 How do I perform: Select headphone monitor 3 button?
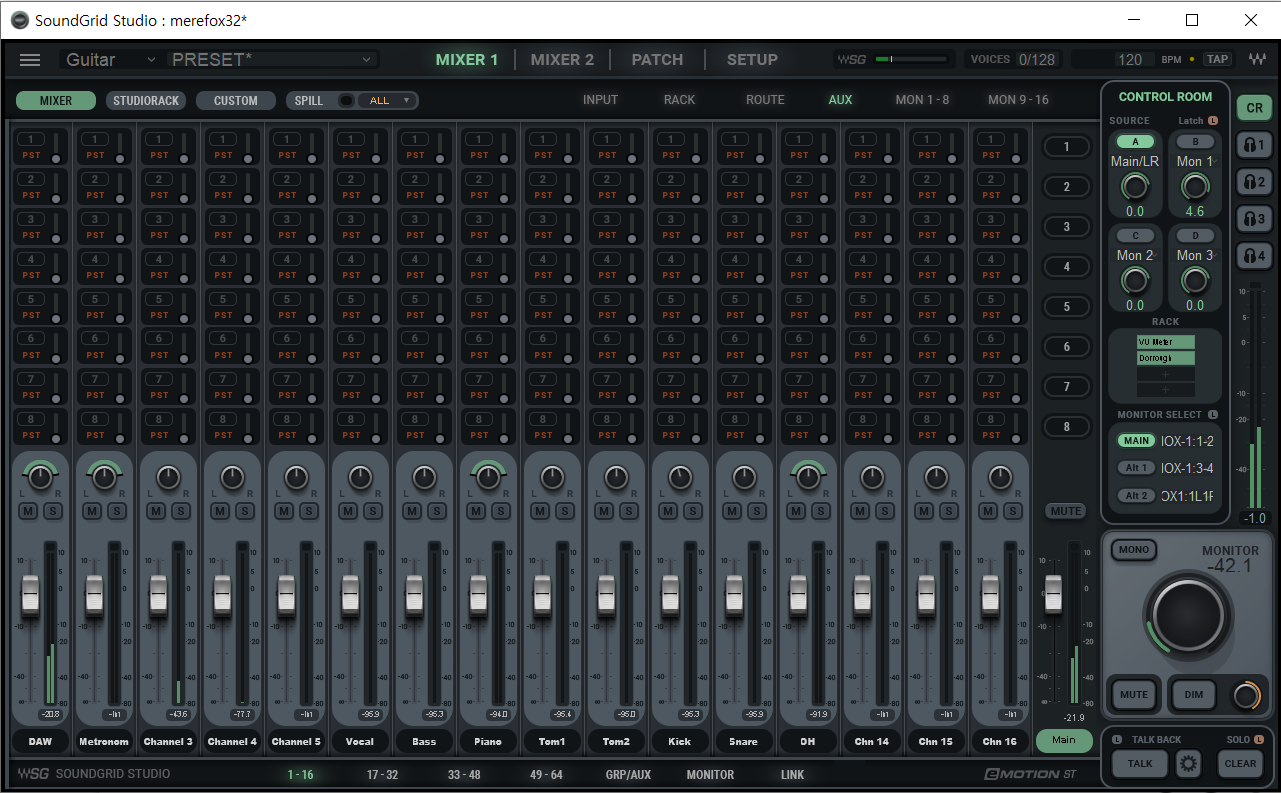point(1254,219)
